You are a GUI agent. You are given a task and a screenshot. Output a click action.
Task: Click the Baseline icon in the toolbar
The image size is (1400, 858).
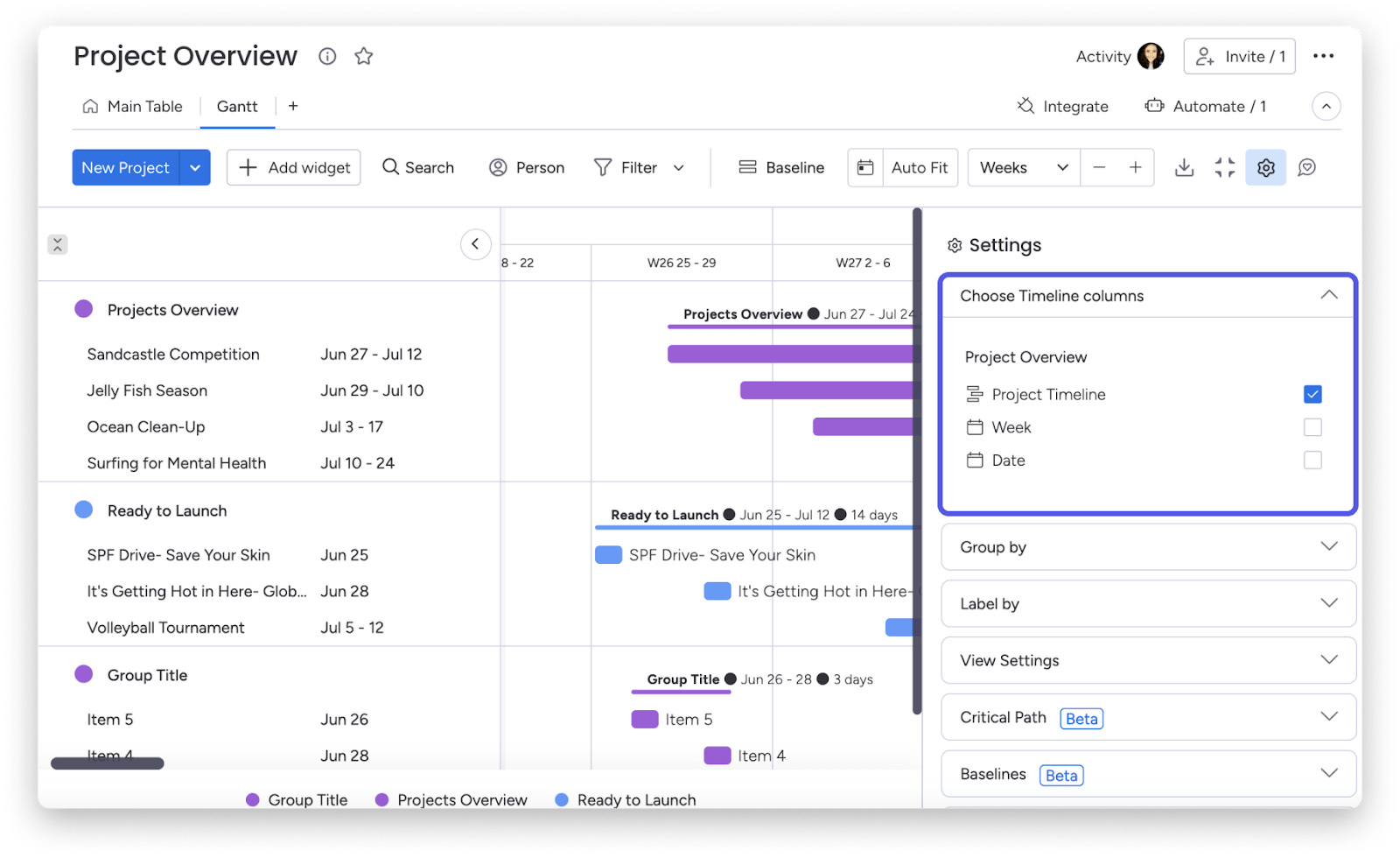tap(747, 167)
